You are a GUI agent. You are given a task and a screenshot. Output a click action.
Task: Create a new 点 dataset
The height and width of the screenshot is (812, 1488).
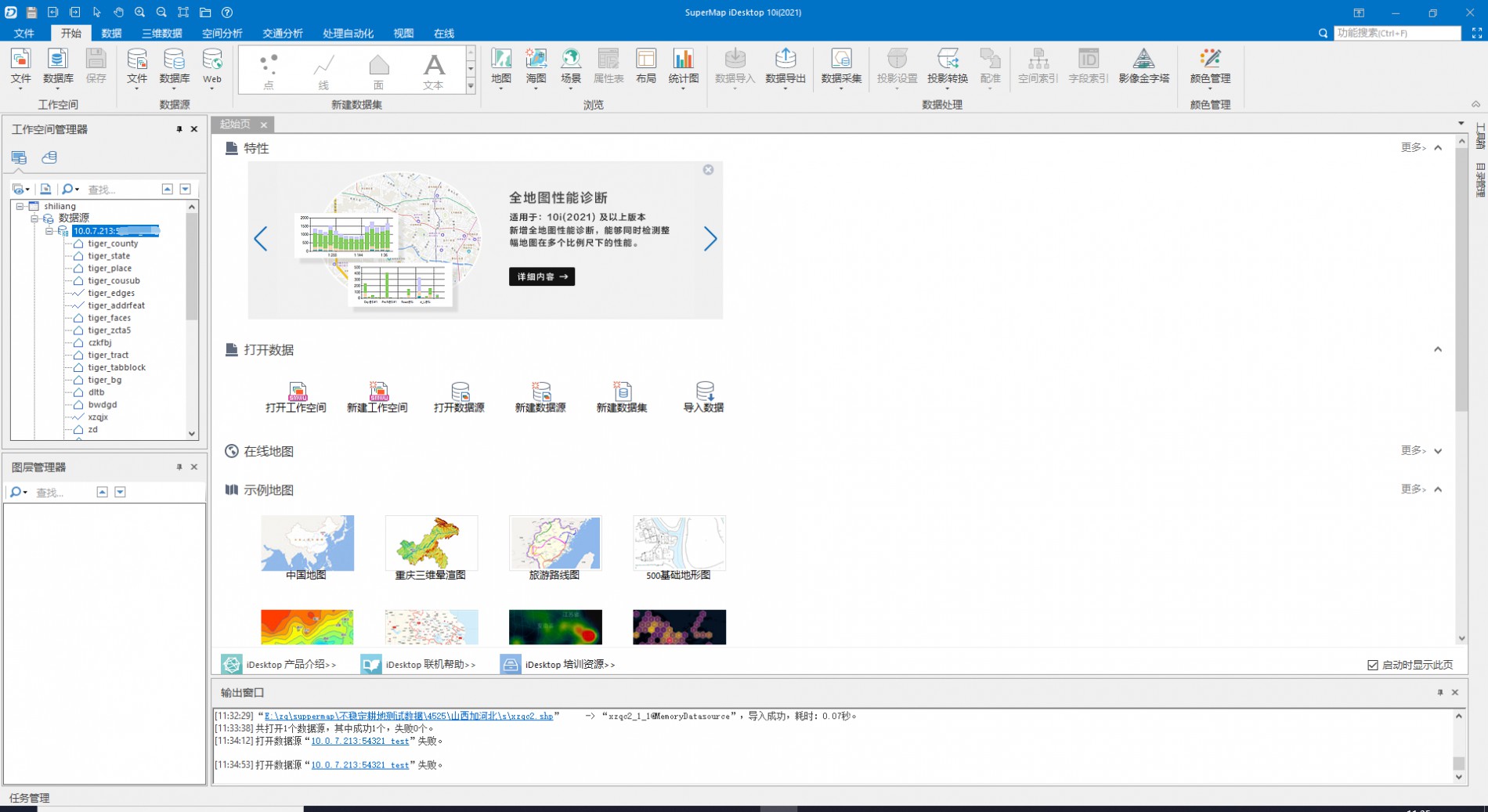(269, 72)
